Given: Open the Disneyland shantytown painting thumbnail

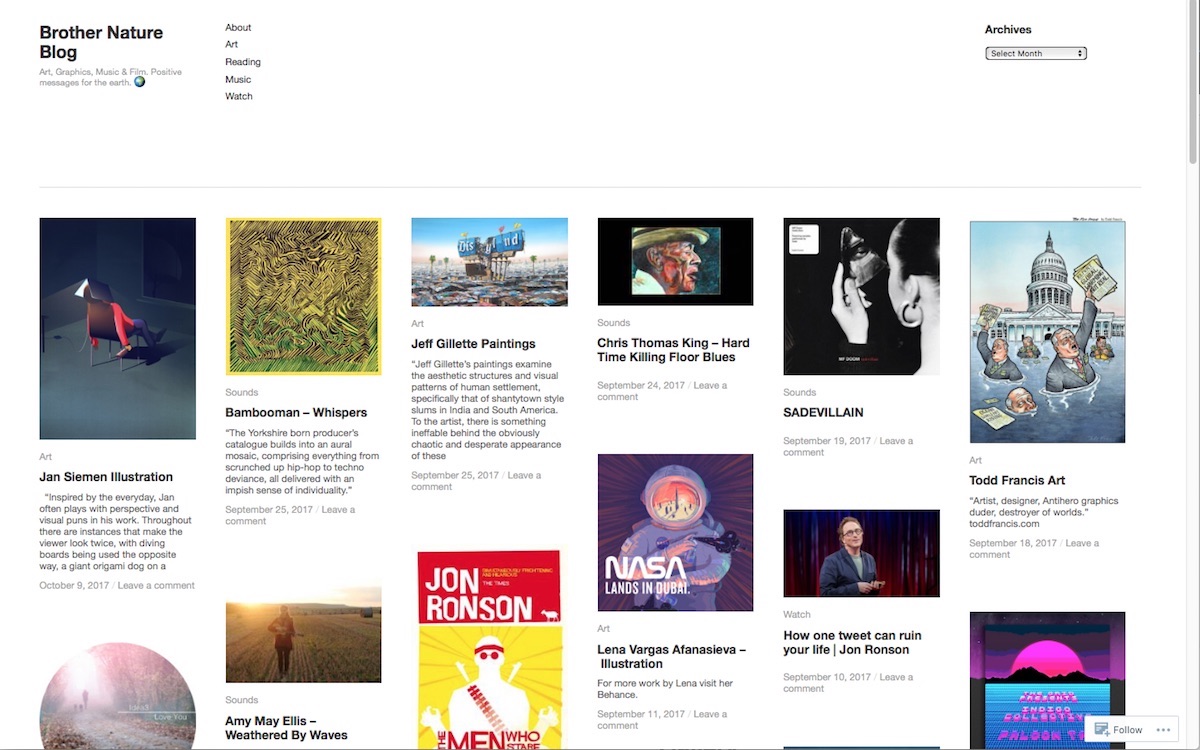Looking at the screenshot, I should click(489, 261).
